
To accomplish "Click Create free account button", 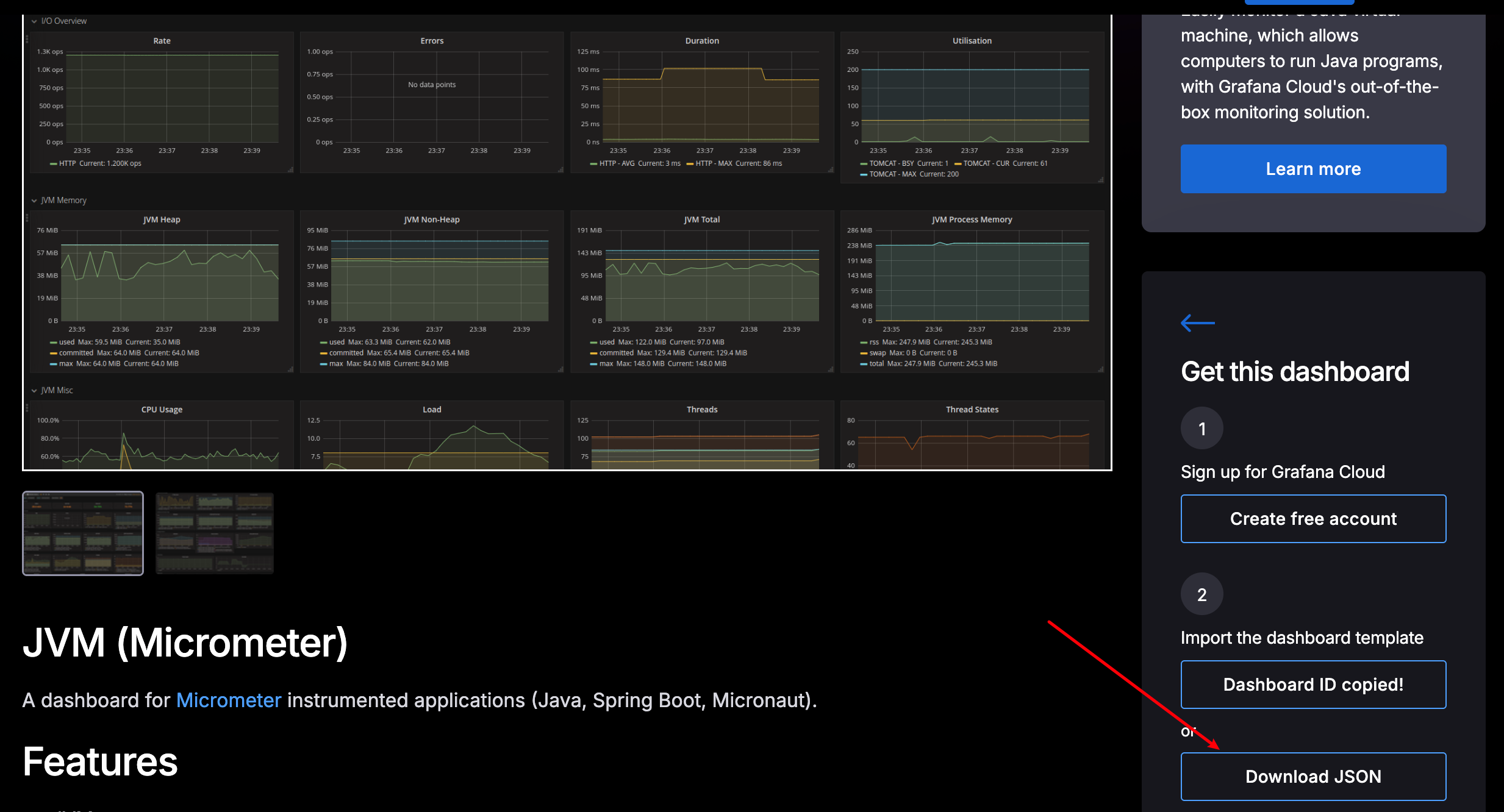I will [1313, 519].
